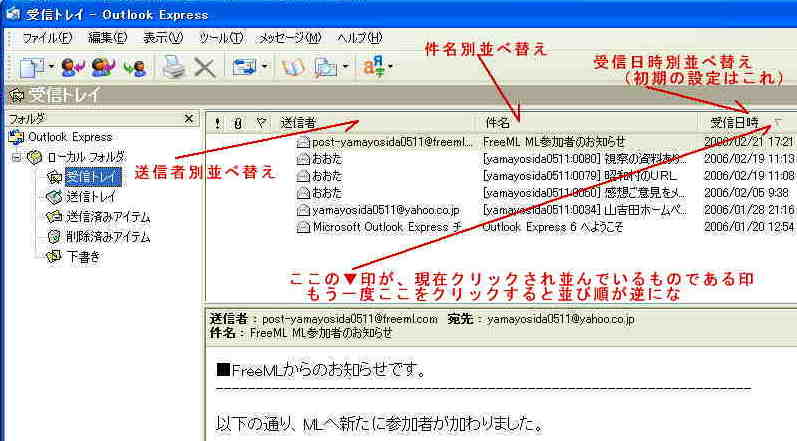Click sender address in preview pane header
This screenshot has height=441, width=797.
[350, 319]
